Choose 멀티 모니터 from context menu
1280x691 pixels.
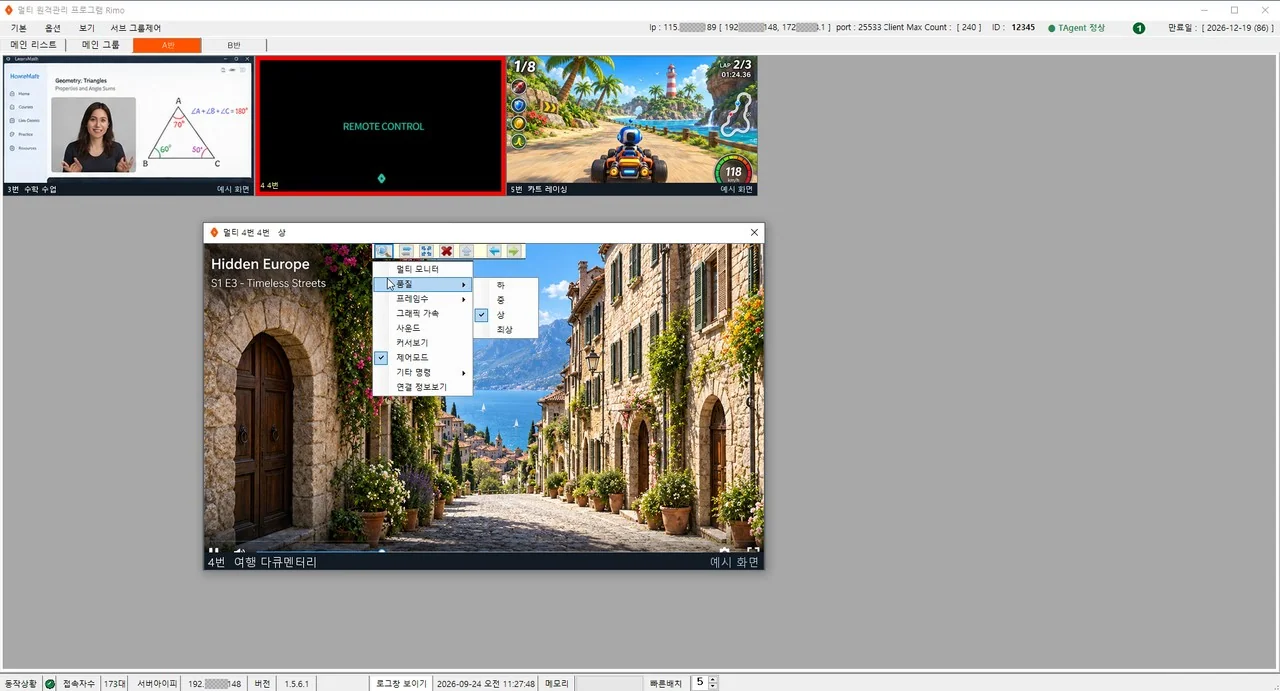point(422,269)
